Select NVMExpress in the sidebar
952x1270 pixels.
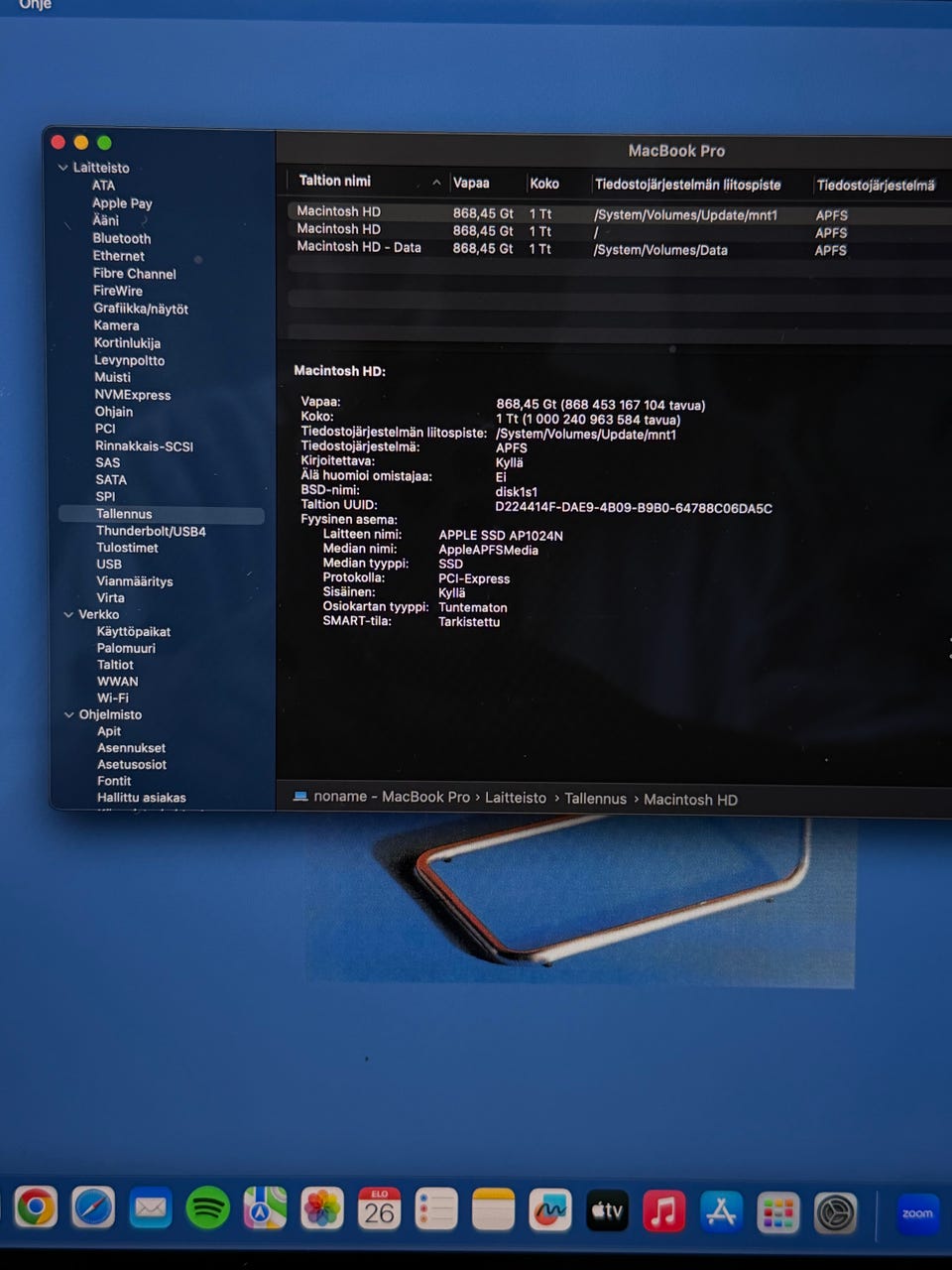click(132, 395)
